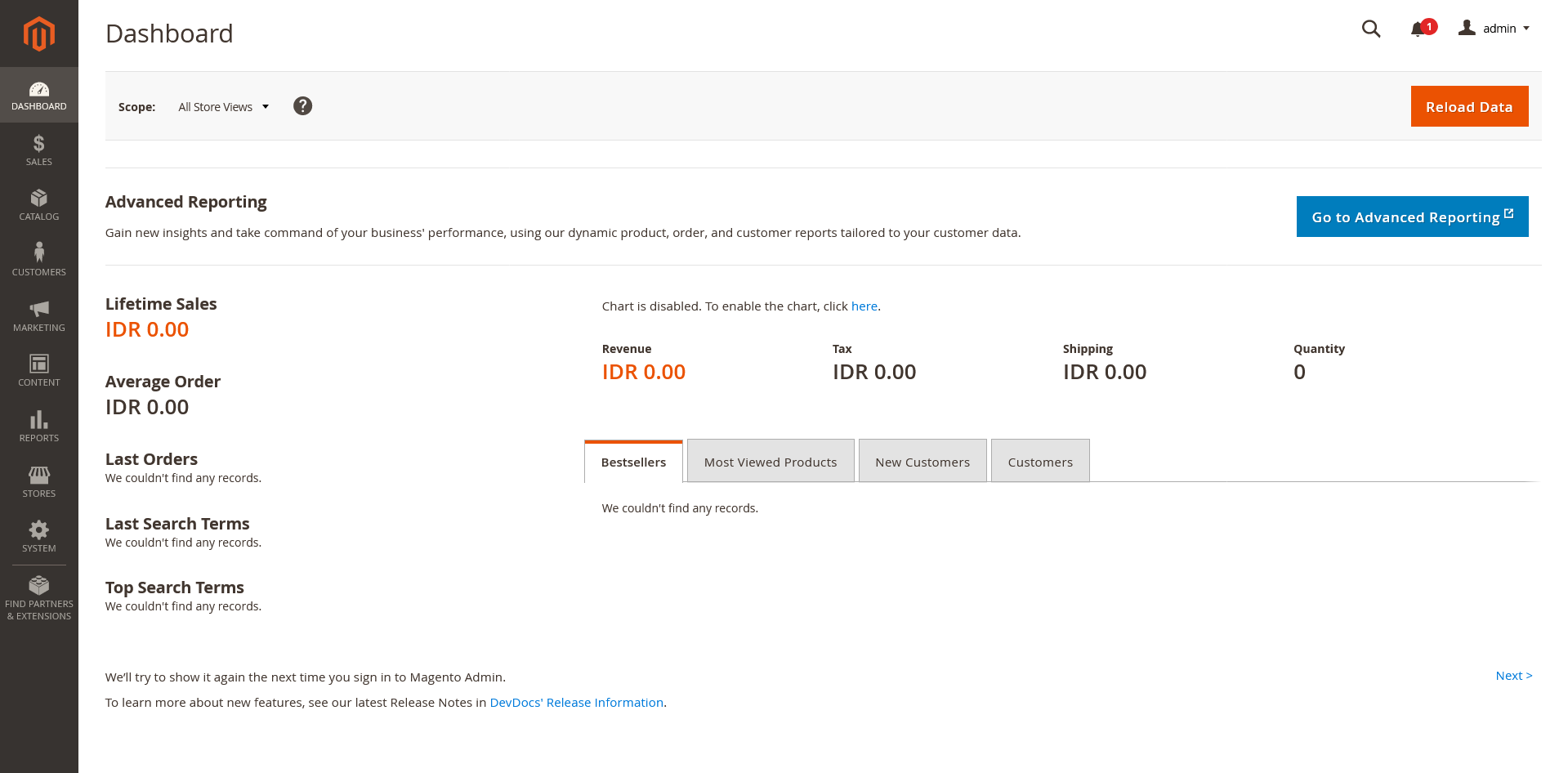Click the Advanced Reporting heading

point(186,202)
